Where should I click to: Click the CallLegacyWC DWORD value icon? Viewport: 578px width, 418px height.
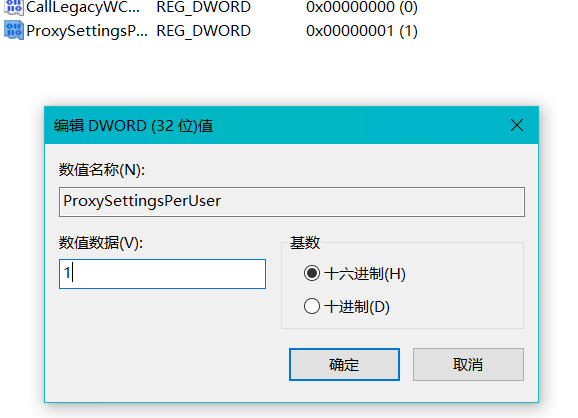pos(14,7)
